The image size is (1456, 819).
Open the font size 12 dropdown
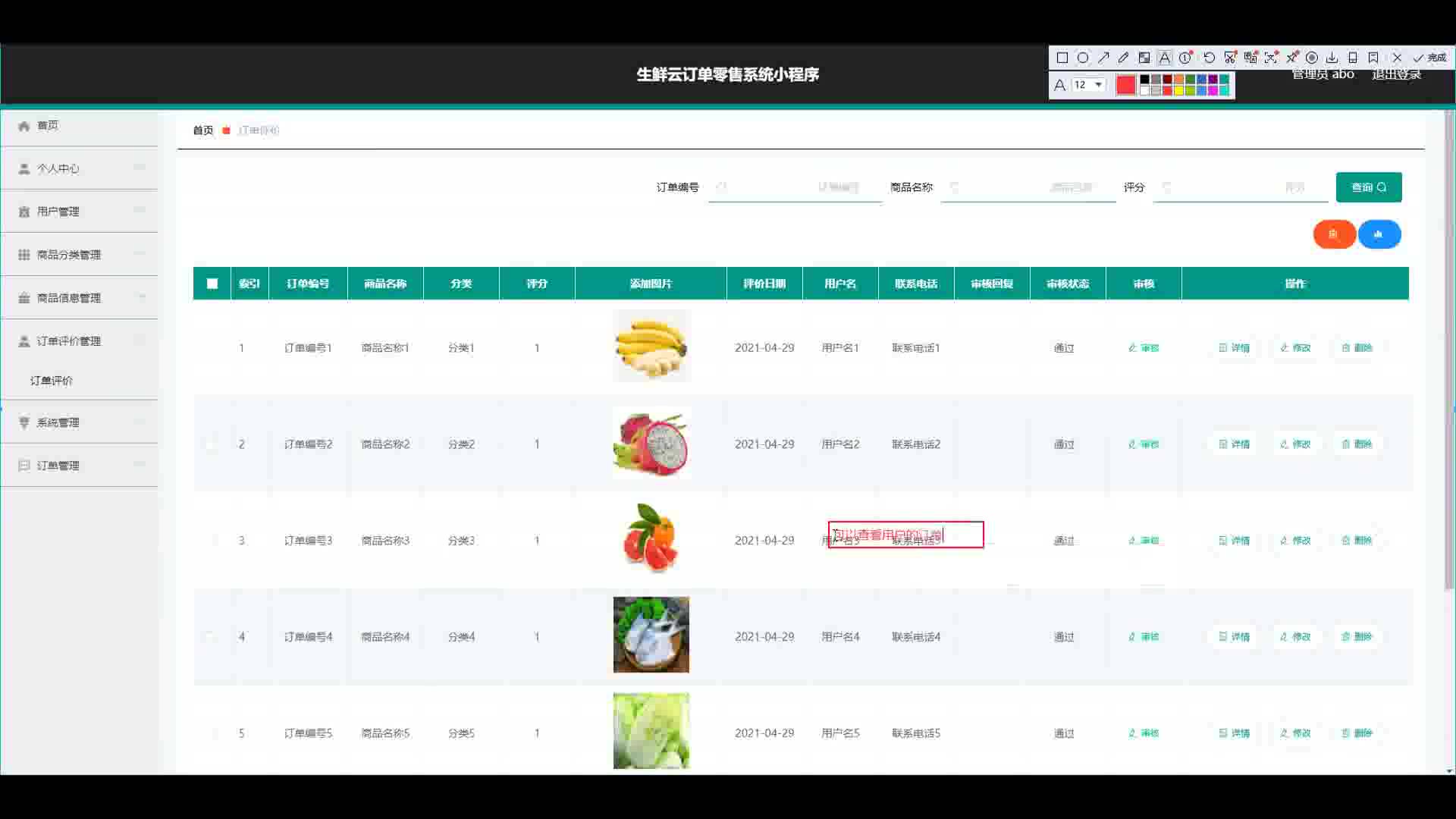1088,85
